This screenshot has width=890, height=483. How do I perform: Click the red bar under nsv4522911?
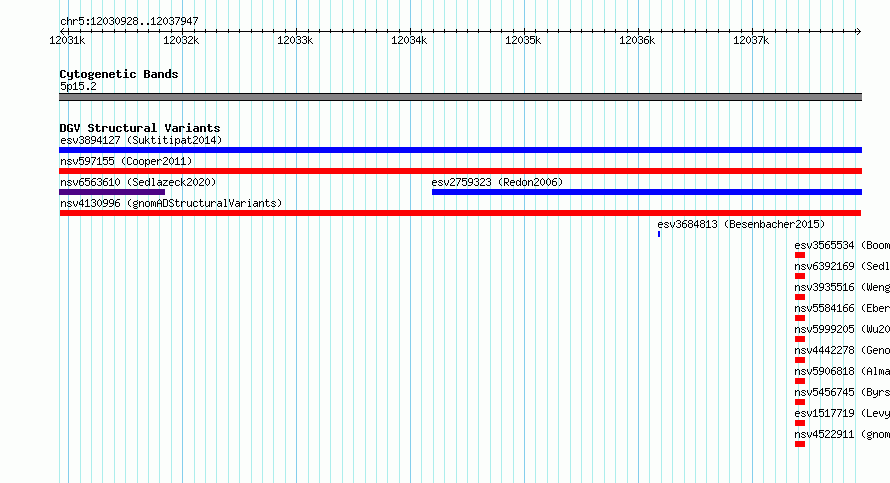tap(800, 444)
